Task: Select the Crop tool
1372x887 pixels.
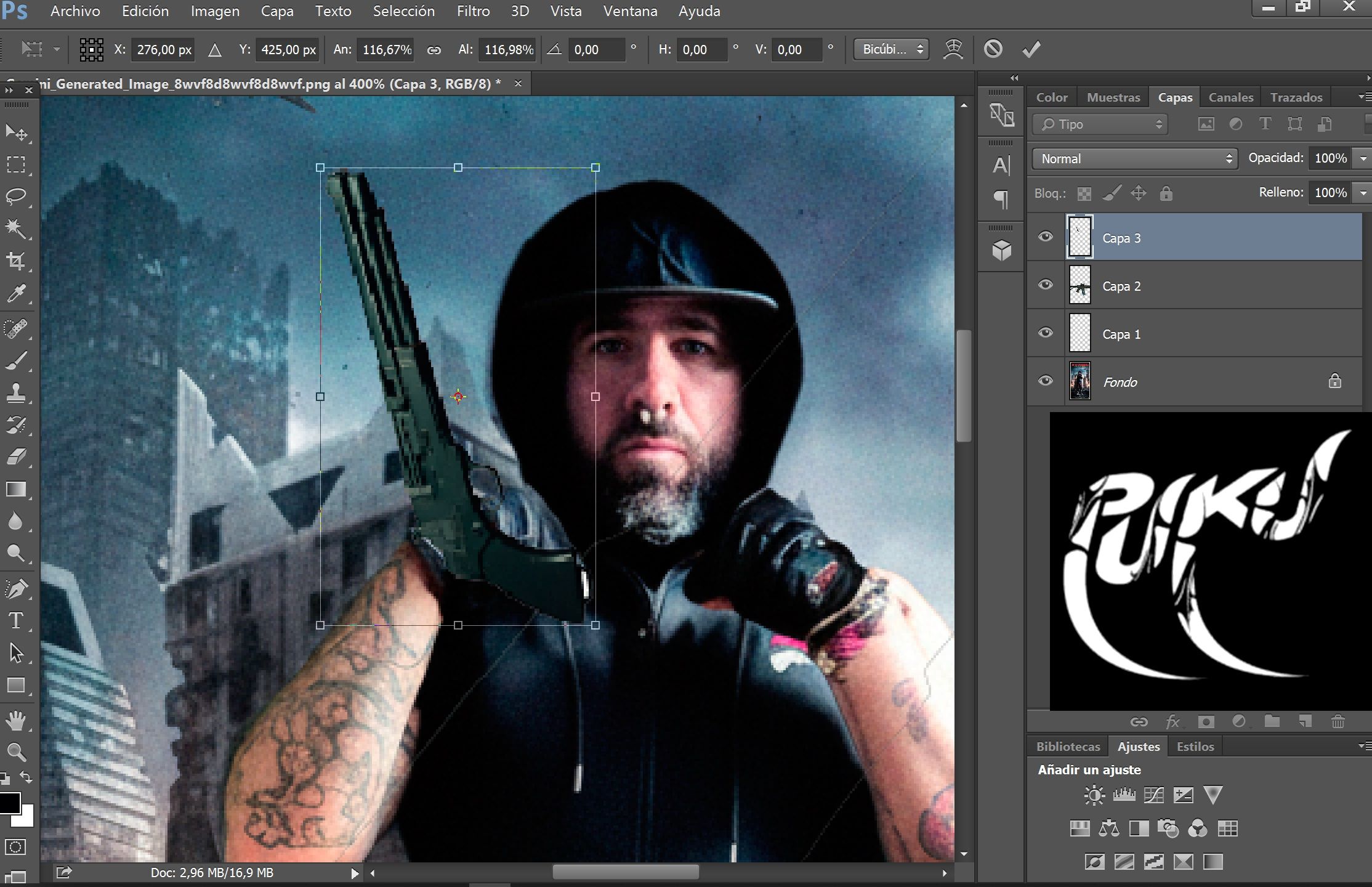Action: tap(16, 261)
